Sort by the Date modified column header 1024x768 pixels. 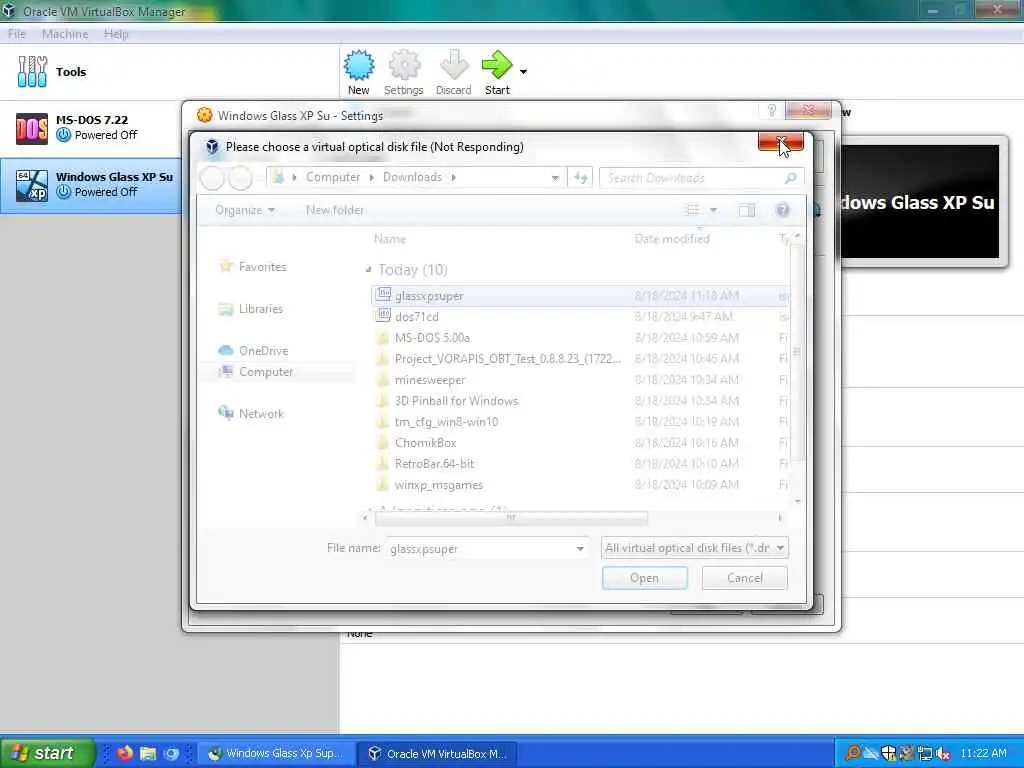672,239
